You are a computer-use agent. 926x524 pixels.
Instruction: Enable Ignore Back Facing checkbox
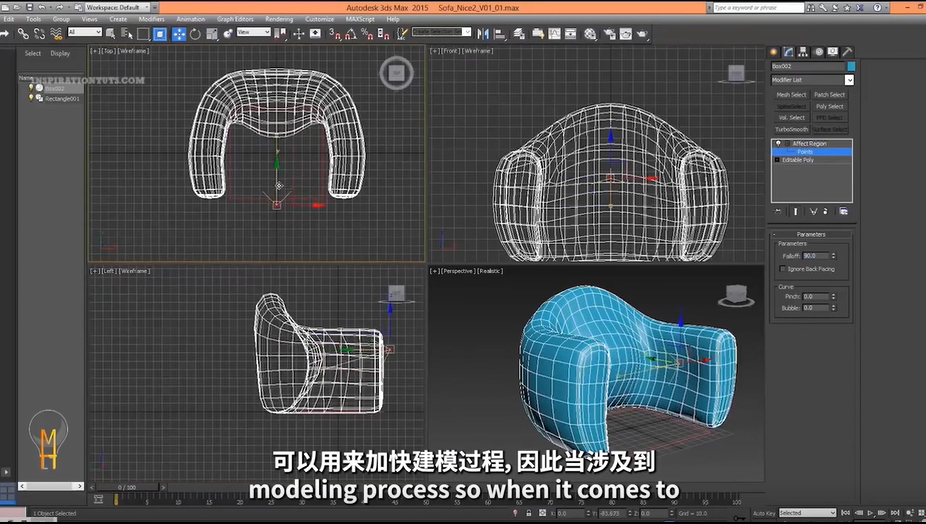783,269
